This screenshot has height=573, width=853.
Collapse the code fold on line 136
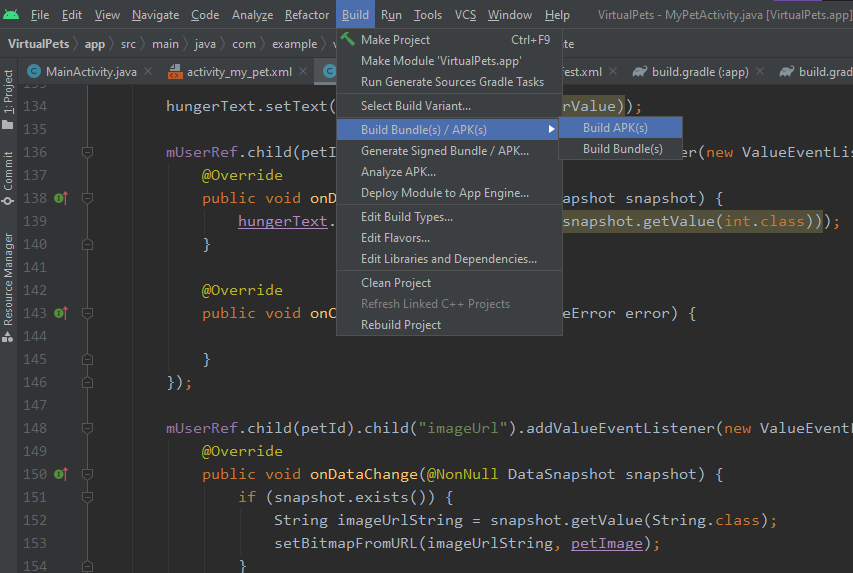[x=88, y=152]
